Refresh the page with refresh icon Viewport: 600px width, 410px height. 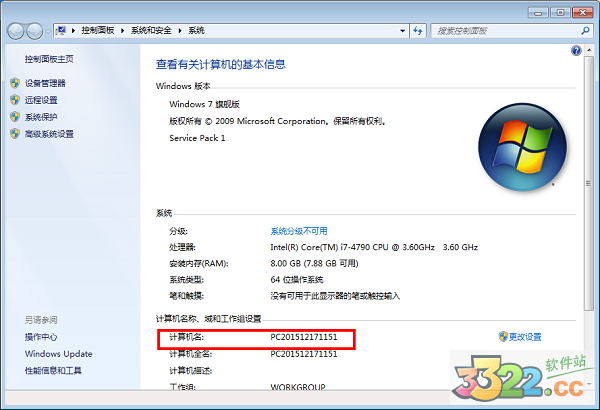(418, 31)
